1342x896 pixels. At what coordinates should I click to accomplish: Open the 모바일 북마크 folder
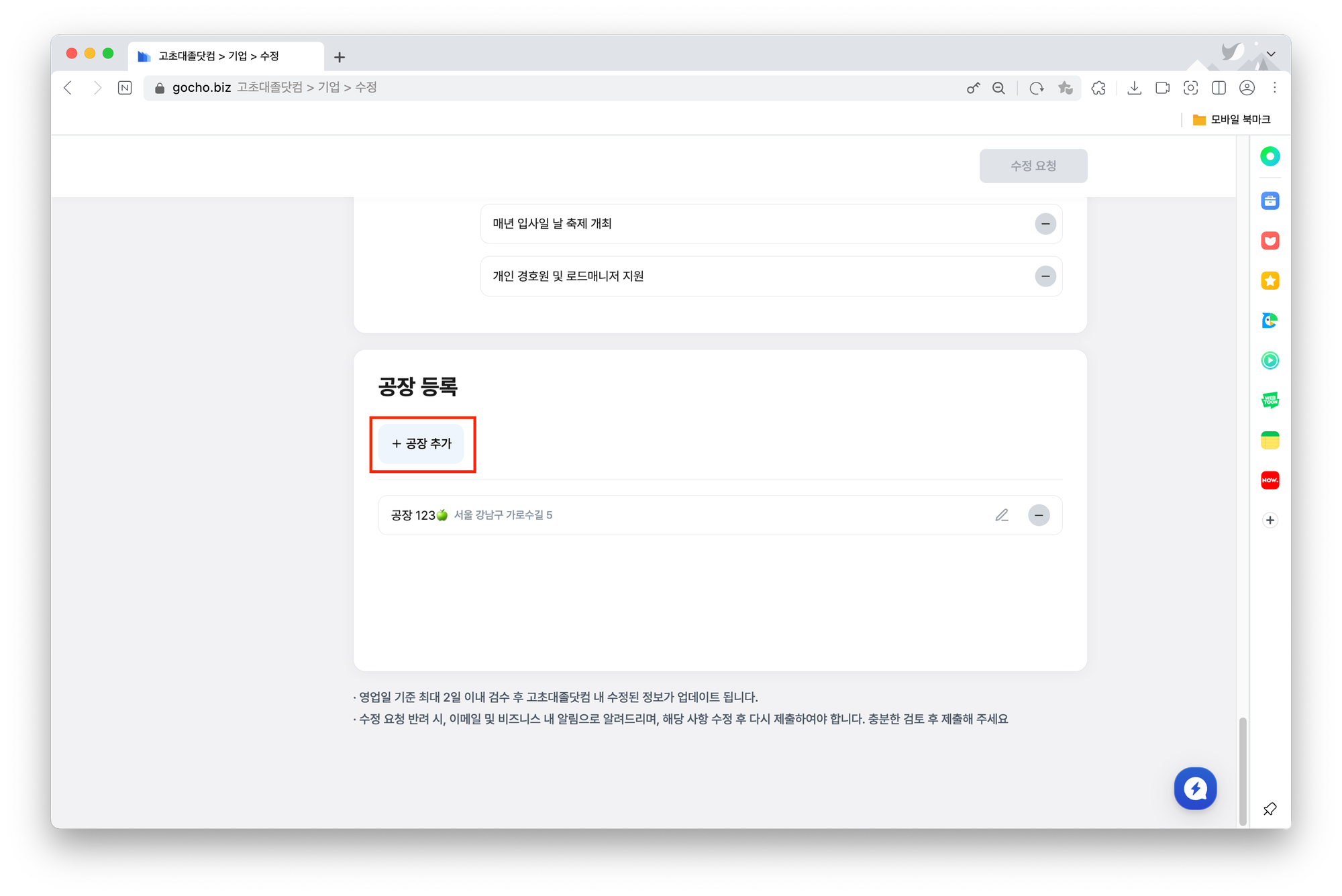tap(1231, 119)
